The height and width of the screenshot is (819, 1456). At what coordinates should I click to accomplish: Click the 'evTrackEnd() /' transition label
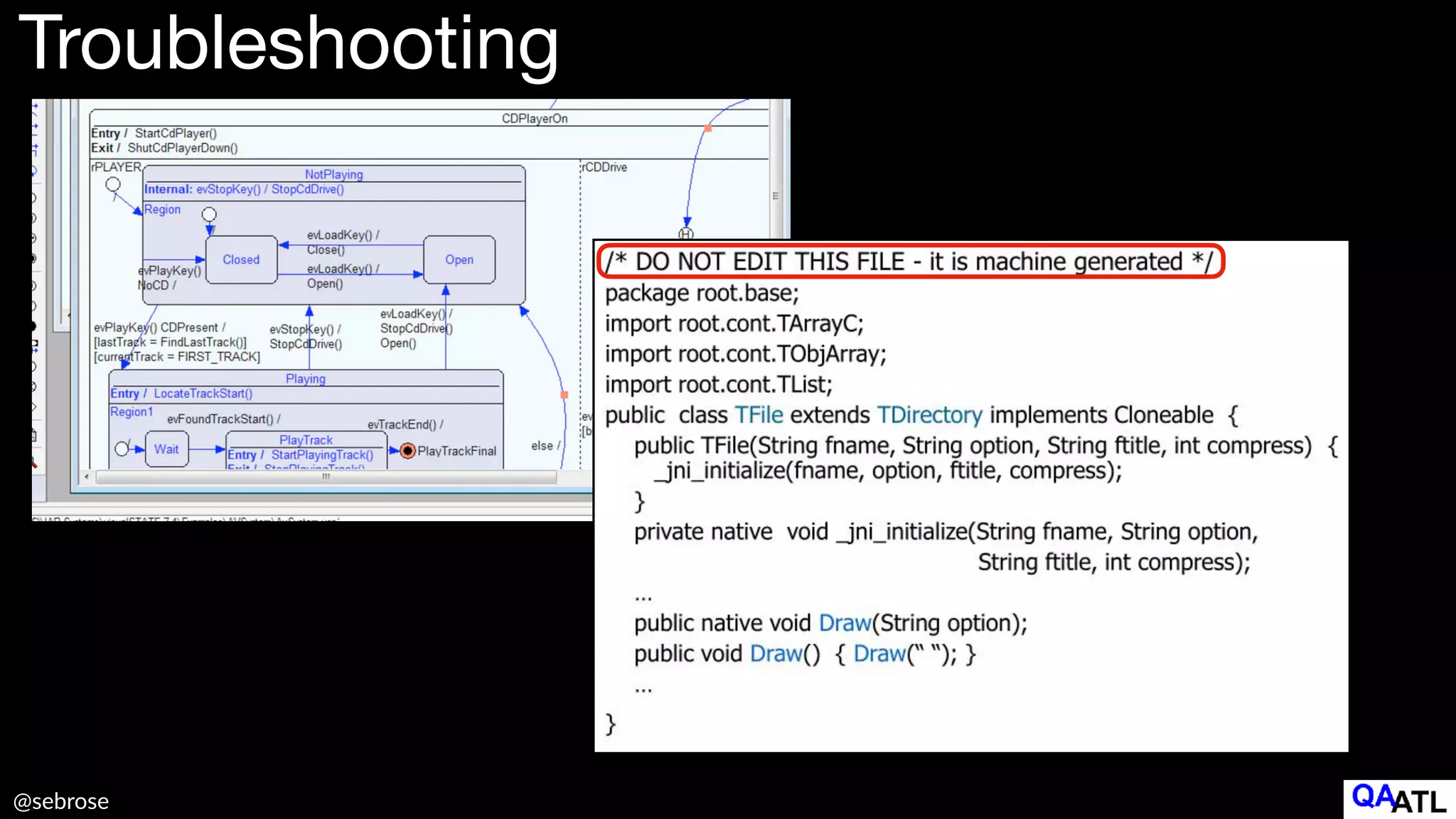click(405, 424)
